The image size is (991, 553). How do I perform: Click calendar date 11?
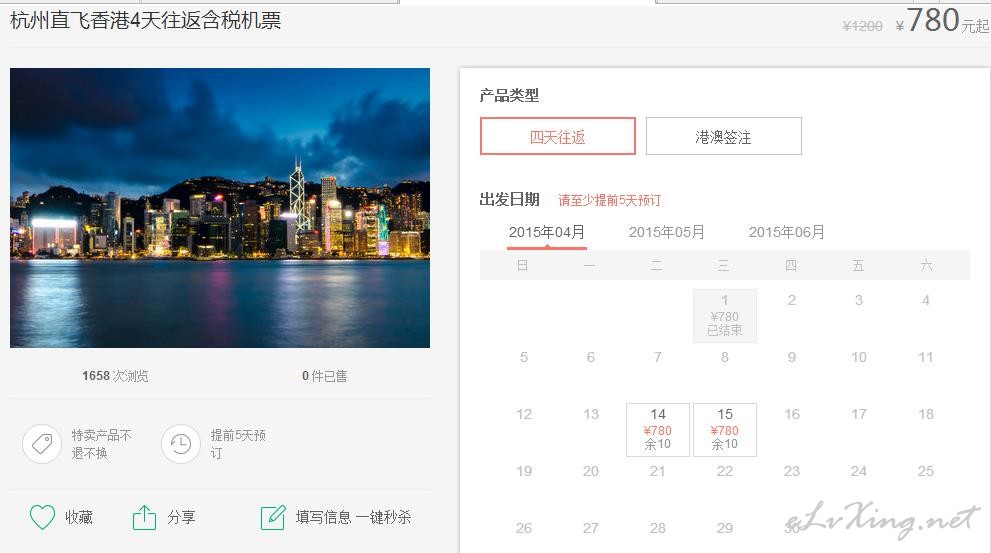[x=926, y=357]
